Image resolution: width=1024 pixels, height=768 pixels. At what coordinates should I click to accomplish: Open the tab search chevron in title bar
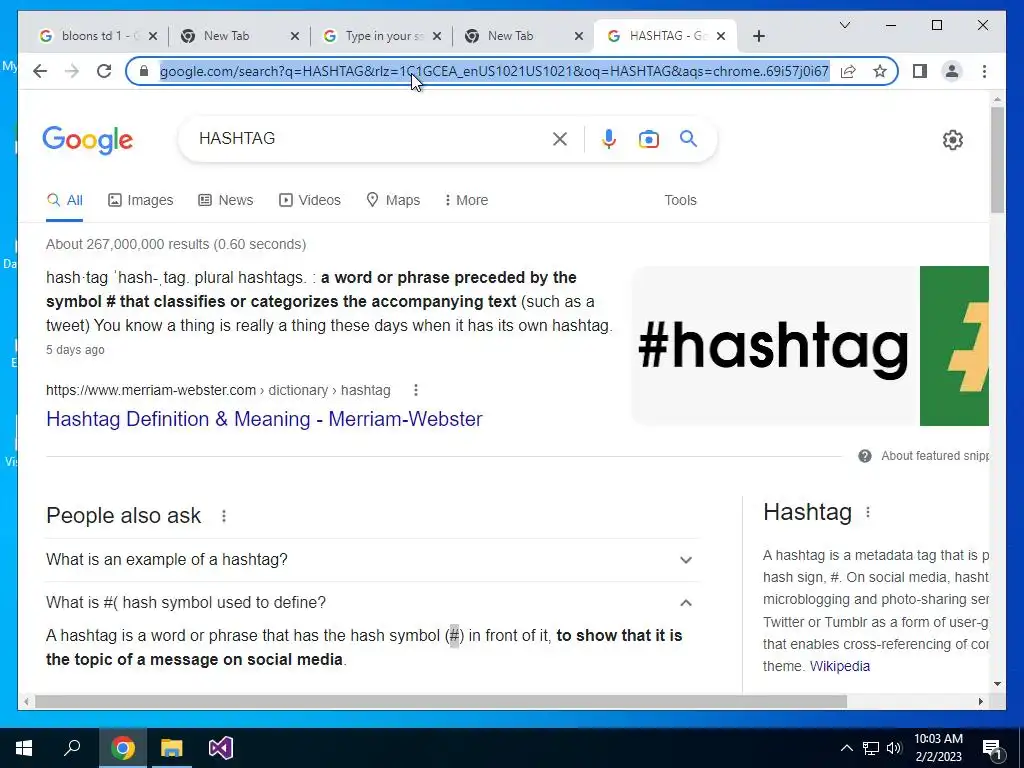click(x=844, y=25)
